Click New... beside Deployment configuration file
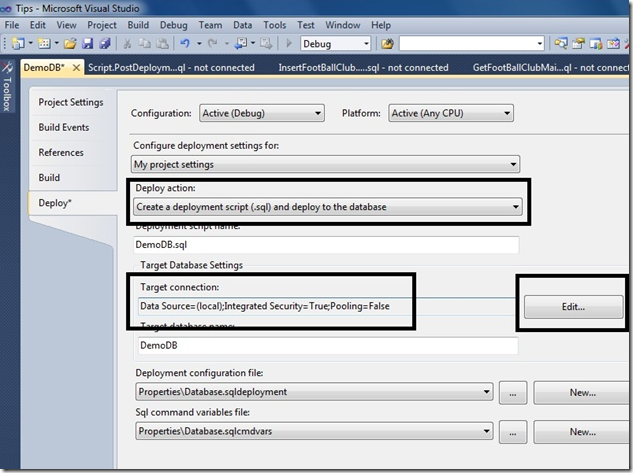633x473 pixels. pos(582,393)
